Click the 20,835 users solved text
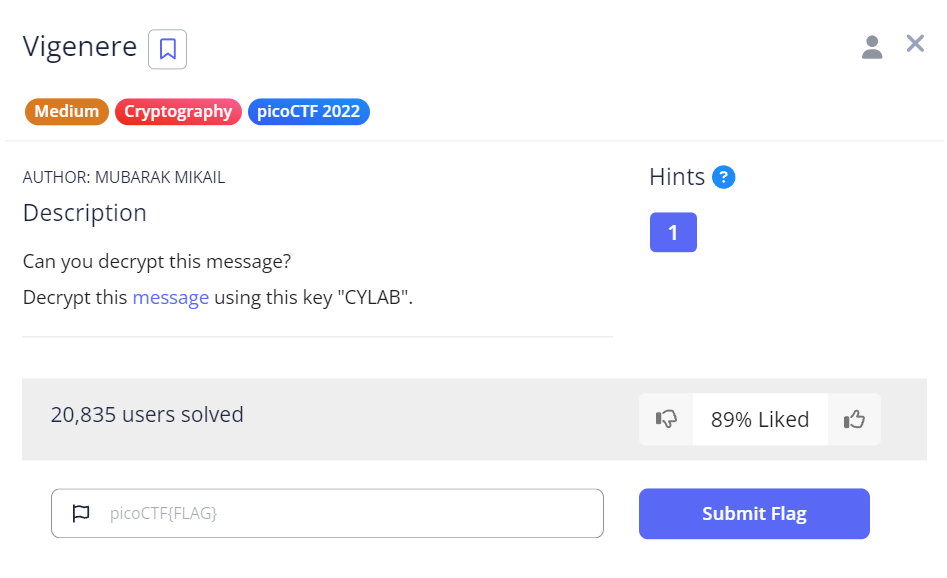Image resolution: width=947 pixels, height=578 pixels. (x=147, y=414)
